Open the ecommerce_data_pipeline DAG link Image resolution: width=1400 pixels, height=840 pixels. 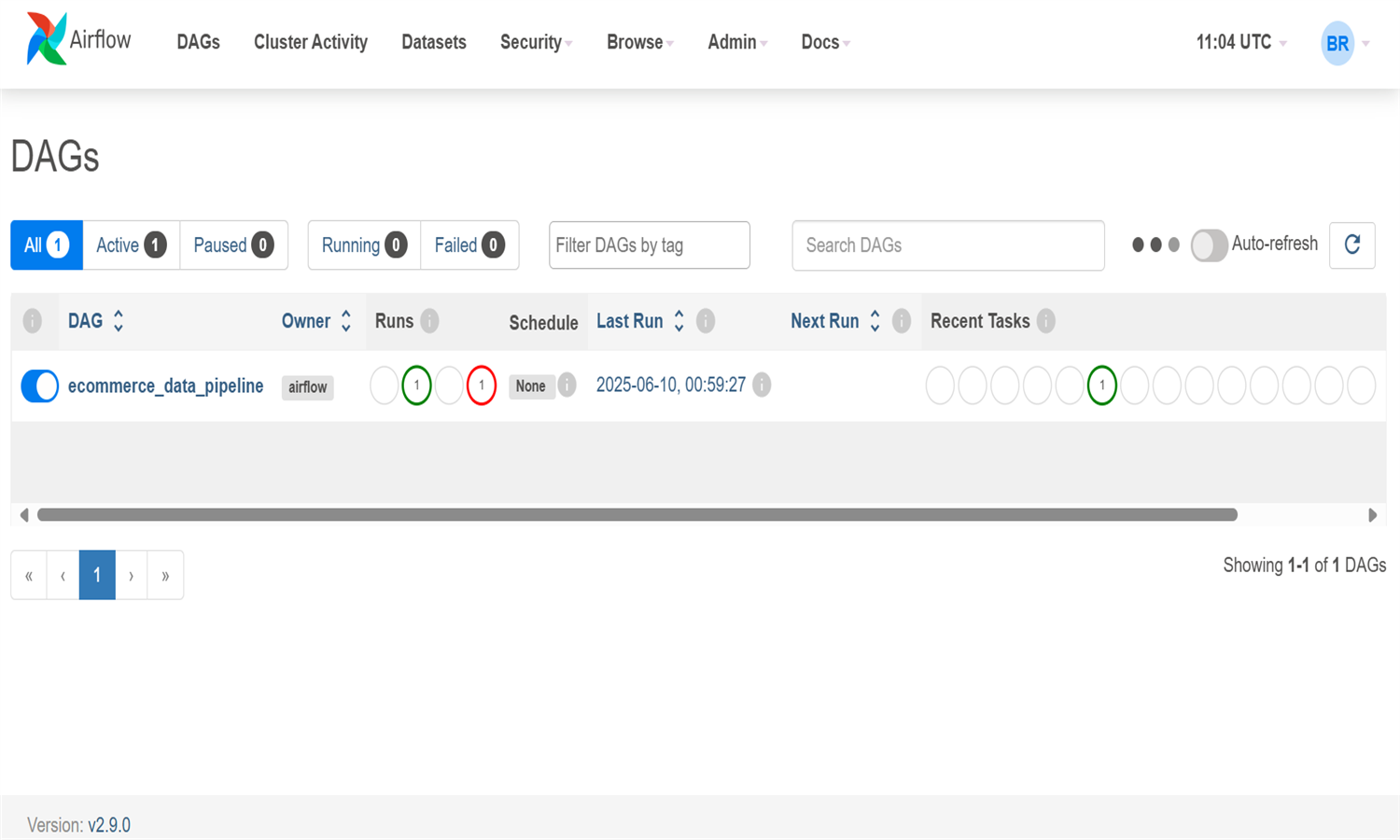(x=165, y=385)
